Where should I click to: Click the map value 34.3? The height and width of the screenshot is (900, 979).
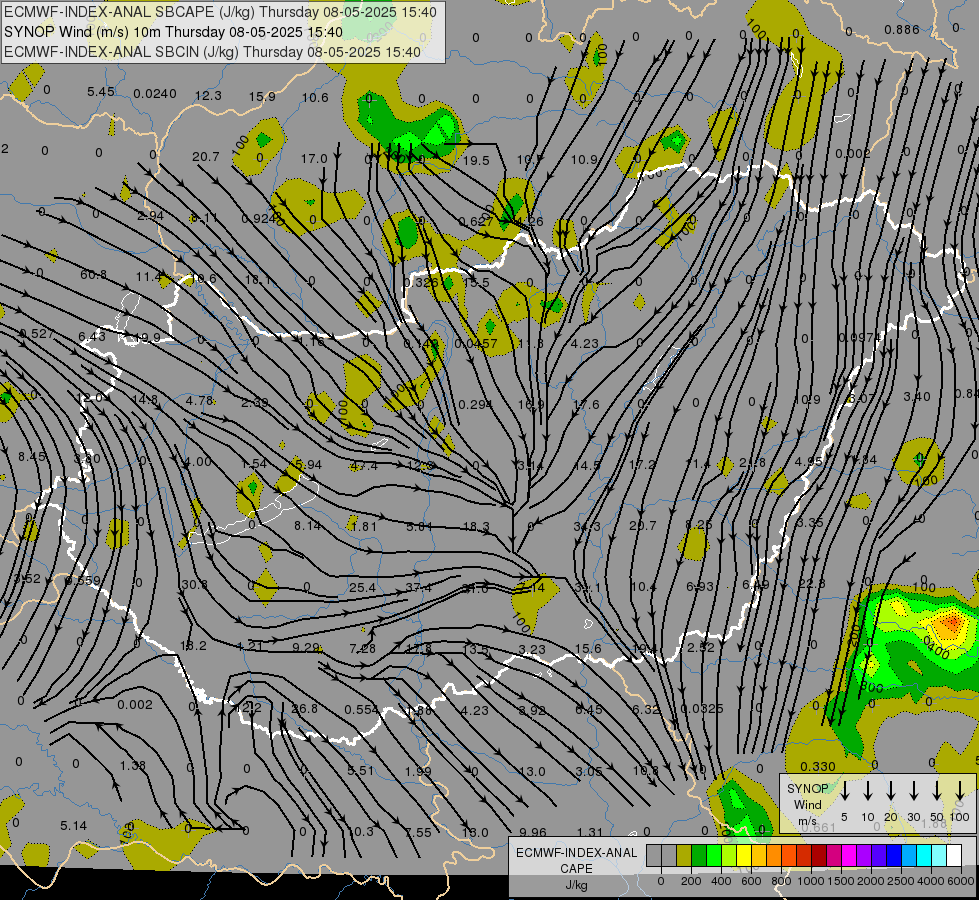(x=587, y=527)
